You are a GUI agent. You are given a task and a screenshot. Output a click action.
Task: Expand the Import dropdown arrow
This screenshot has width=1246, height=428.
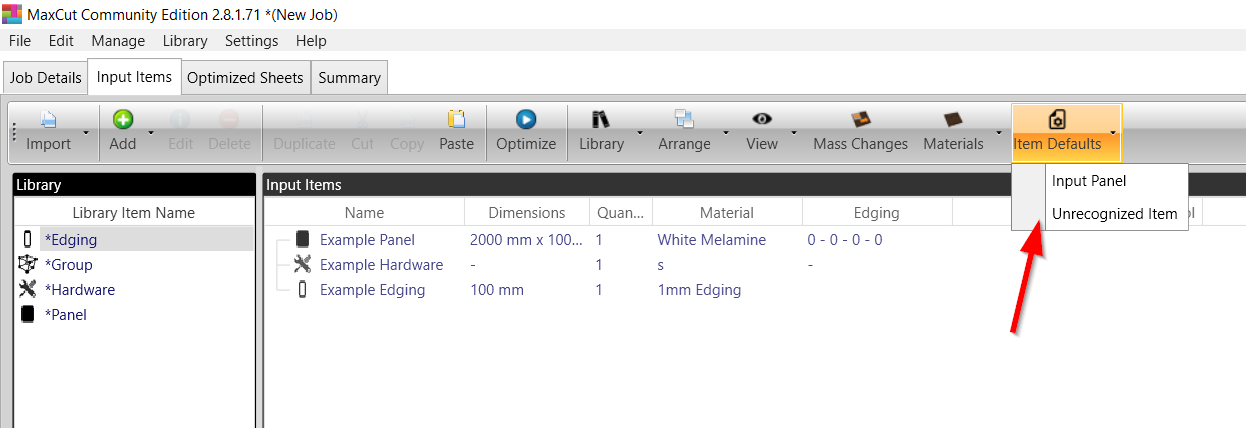(86, 132)
